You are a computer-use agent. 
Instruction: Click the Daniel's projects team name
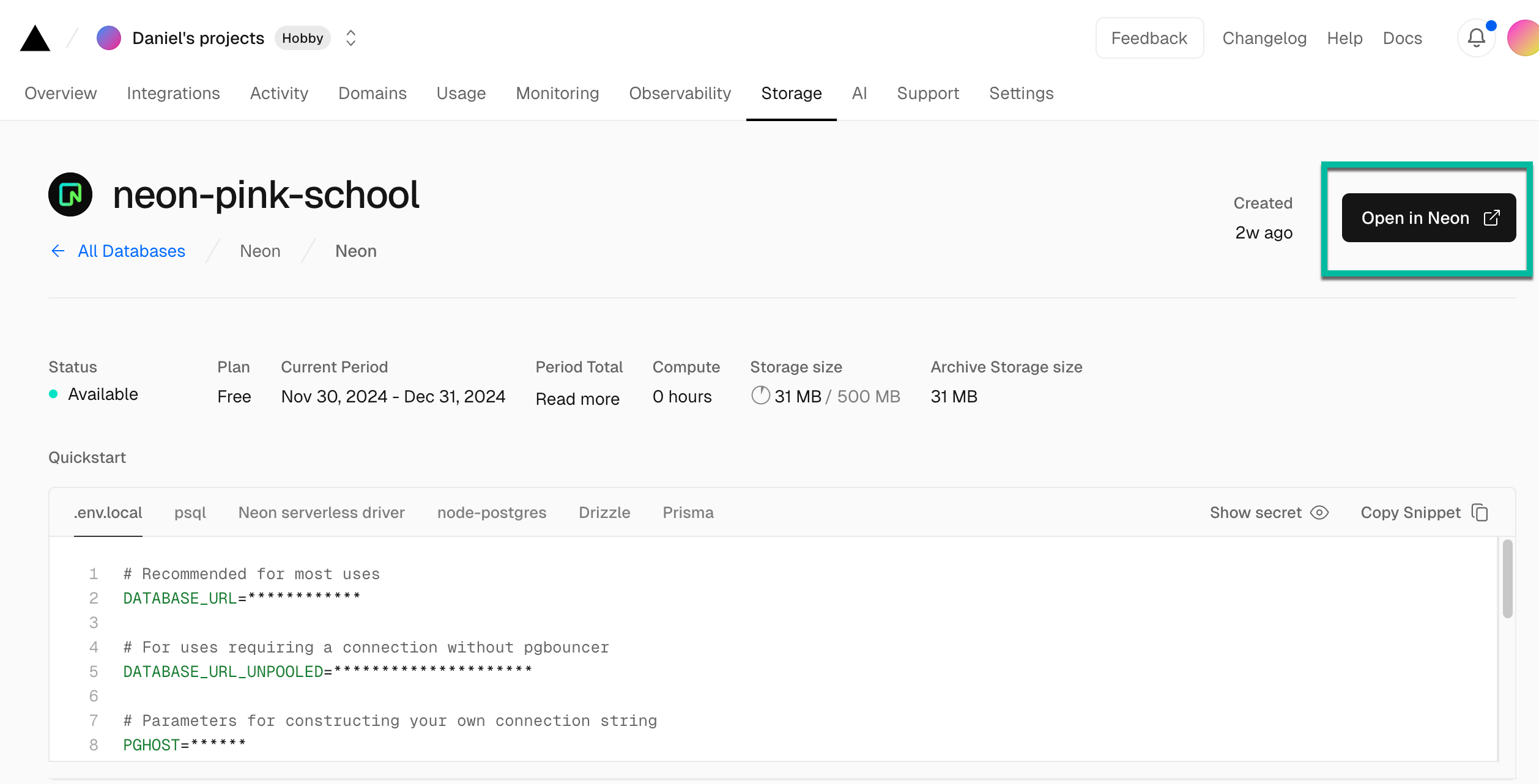point(198,38)
